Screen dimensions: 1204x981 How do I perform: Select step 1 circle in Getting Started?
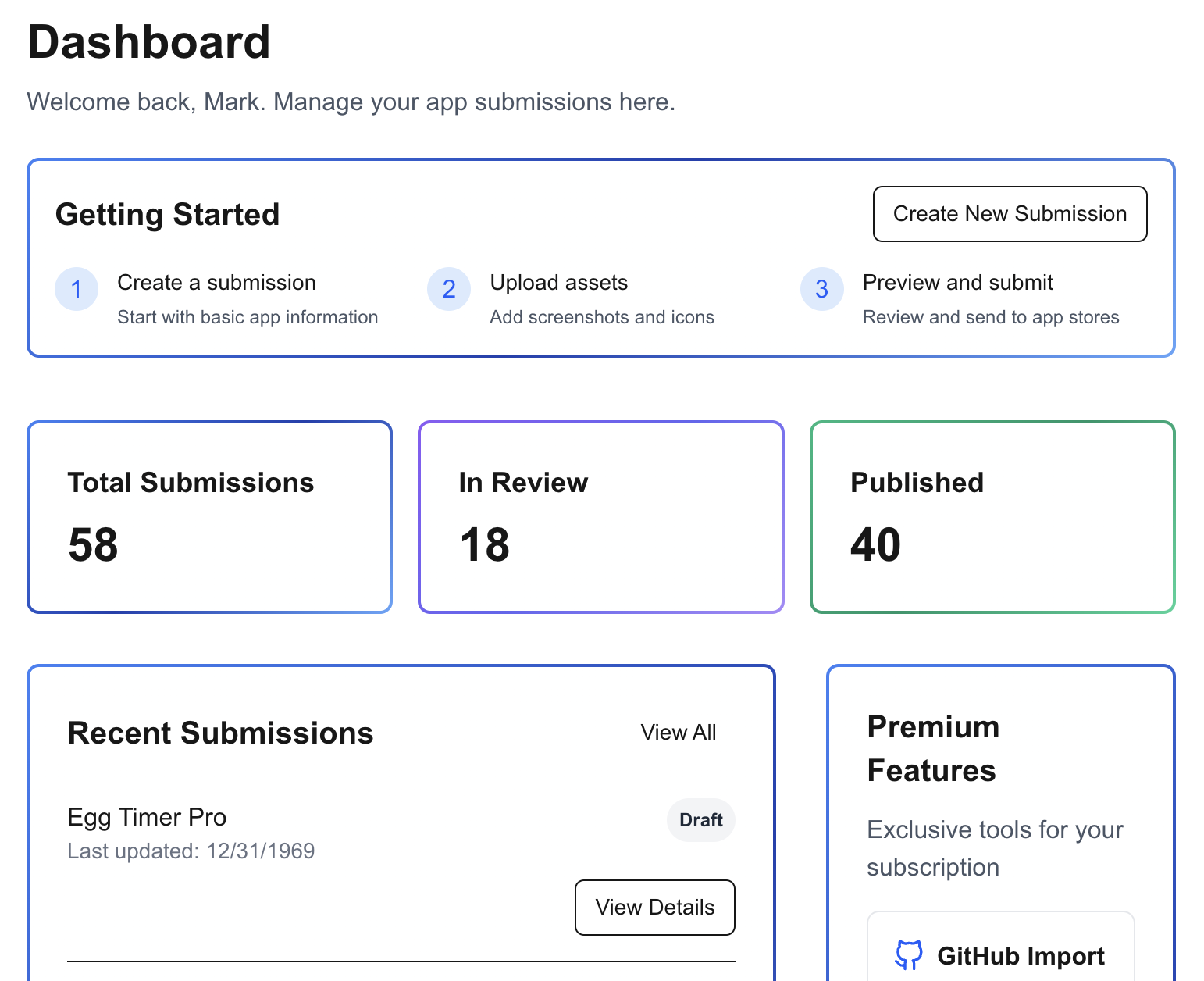pyautogui.click(x=76, y=289)
